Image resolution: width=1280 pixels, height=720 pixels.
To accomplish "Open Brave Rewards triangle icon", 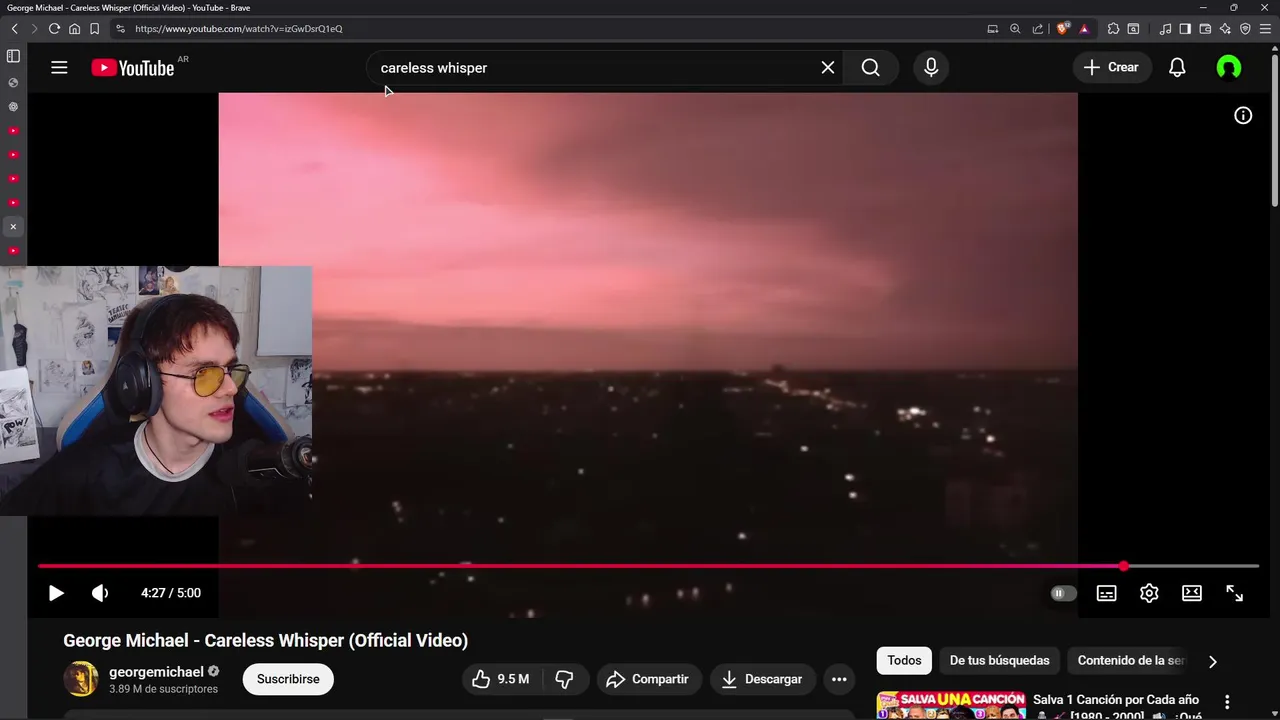I will 1084,29.
